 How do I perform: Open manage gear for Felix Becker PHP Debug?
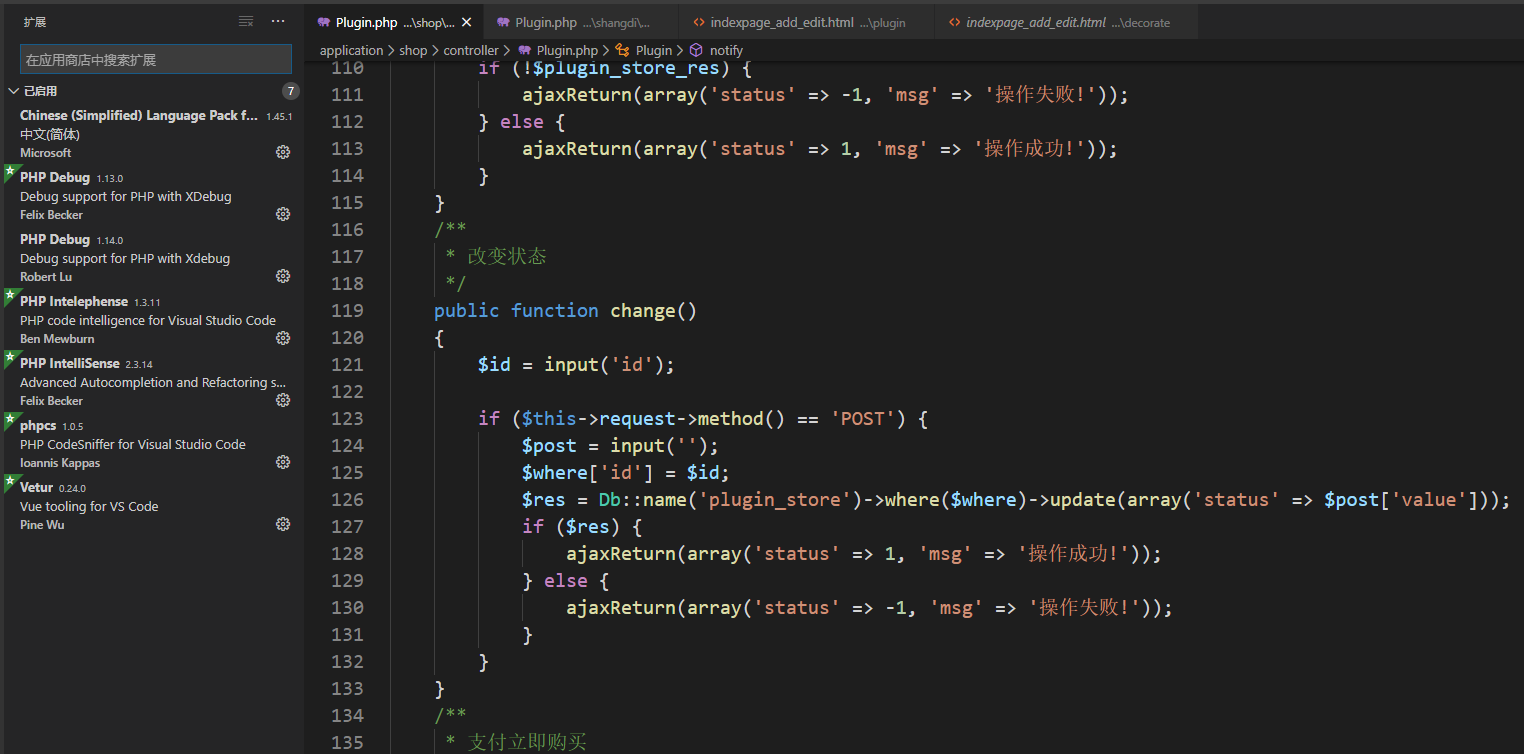(x=283, y=214)
